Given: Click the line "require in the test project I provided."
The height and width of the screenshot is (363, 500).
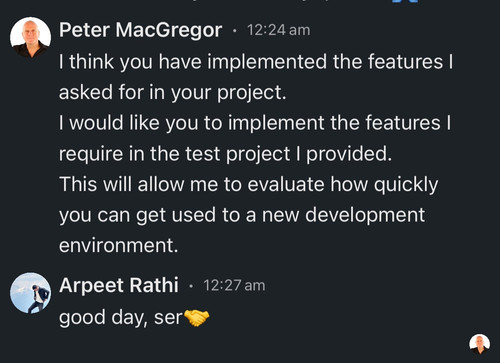Looking at the screenshot, I should [225, 154].
